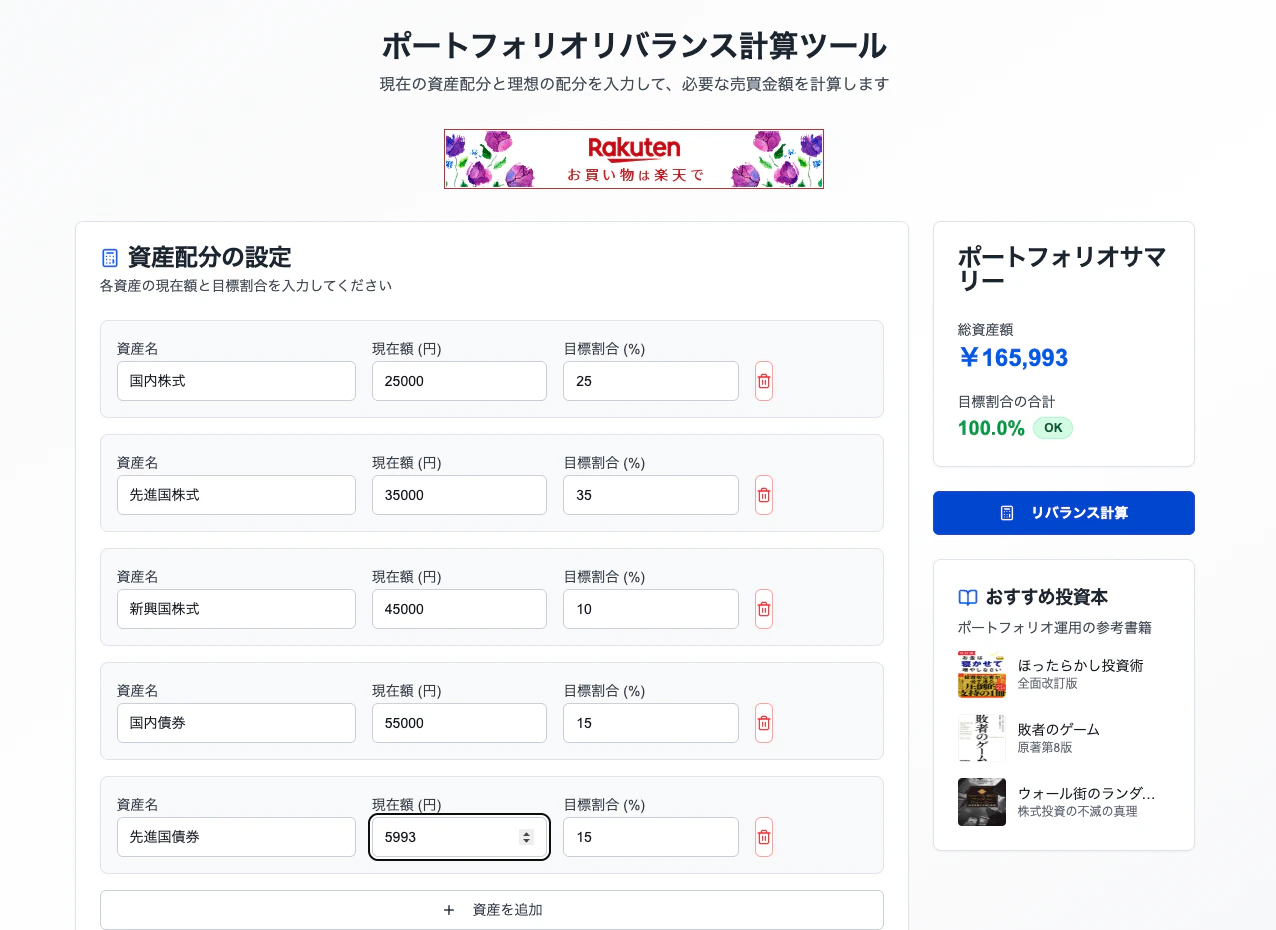Click the plus icon on 資産を追加

pyautogui.click(x=449, y=910)
